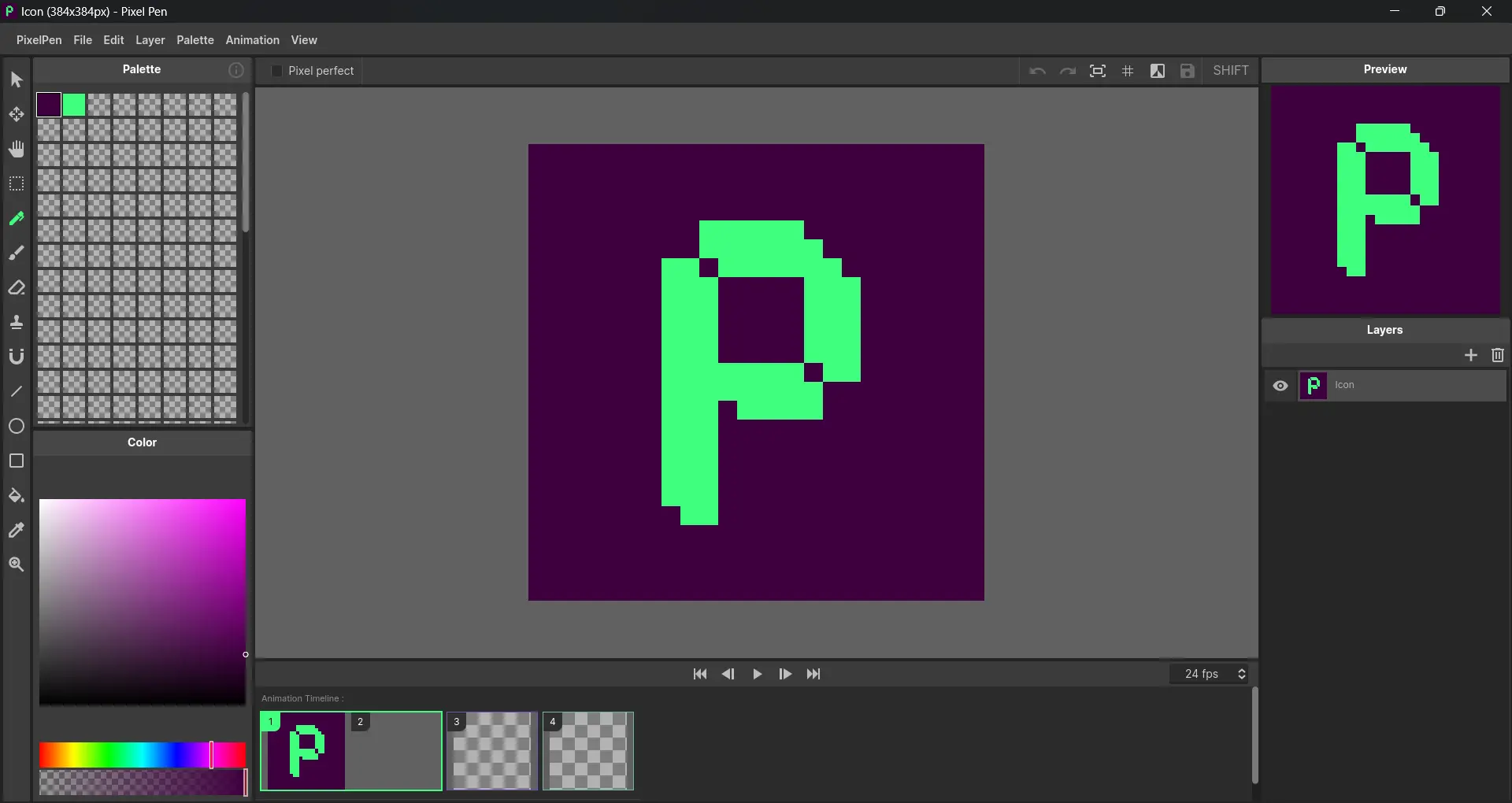Click the Preview panel image
Viewport: 1512px width, 803px height.
pos(1385,200)
